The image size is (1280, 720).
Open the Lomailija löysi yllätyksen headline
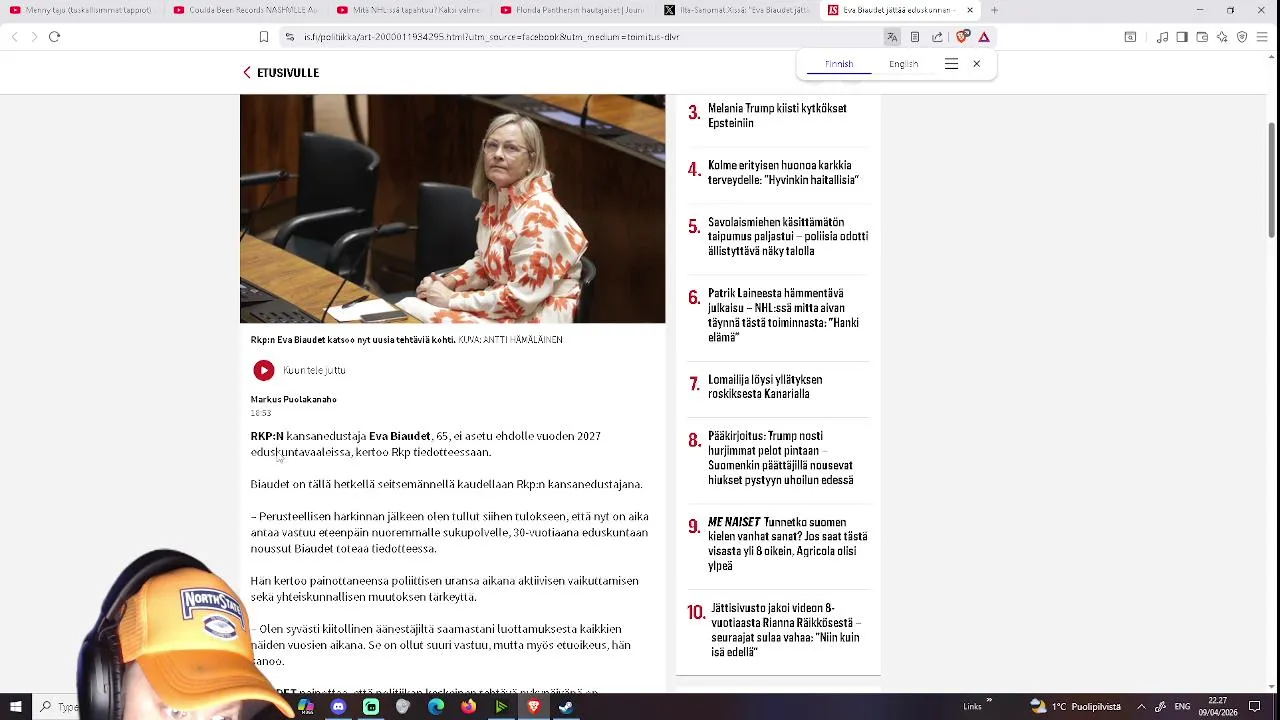tap(765, 387)
